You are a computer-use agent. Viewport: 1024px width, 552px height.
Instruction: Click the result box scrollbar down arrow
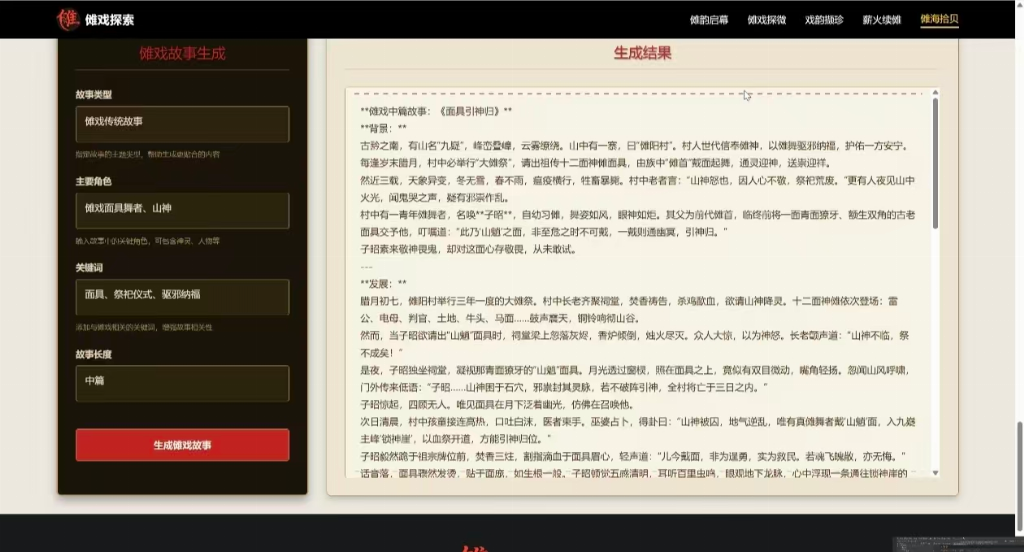point(935,472)
